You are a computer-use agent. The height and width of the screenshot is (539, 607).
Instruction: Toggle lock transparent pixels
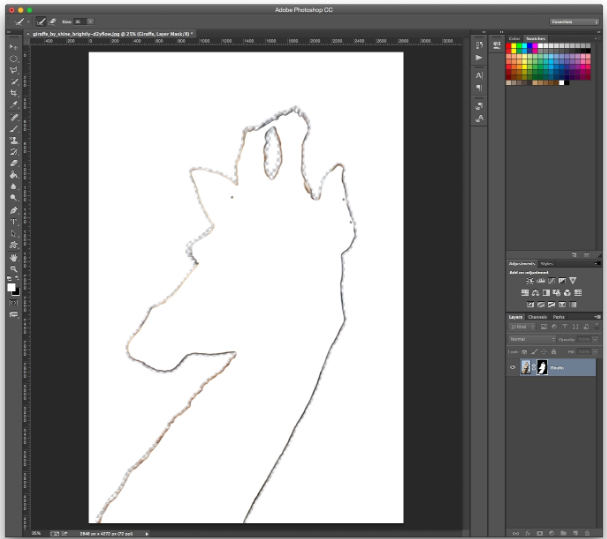click(x=524, y=352)
